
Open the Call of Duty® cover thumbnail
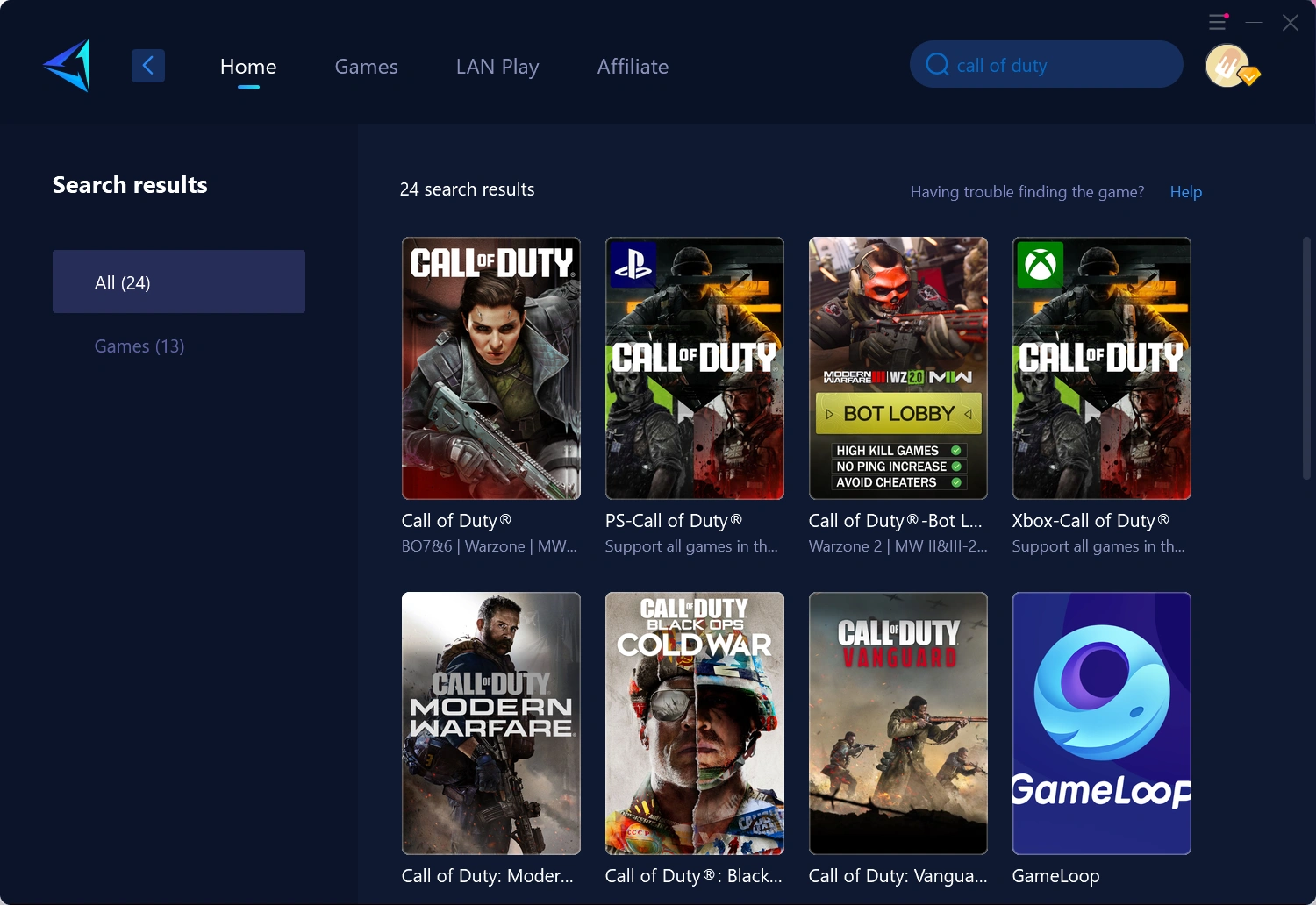(x=491, y=368)
